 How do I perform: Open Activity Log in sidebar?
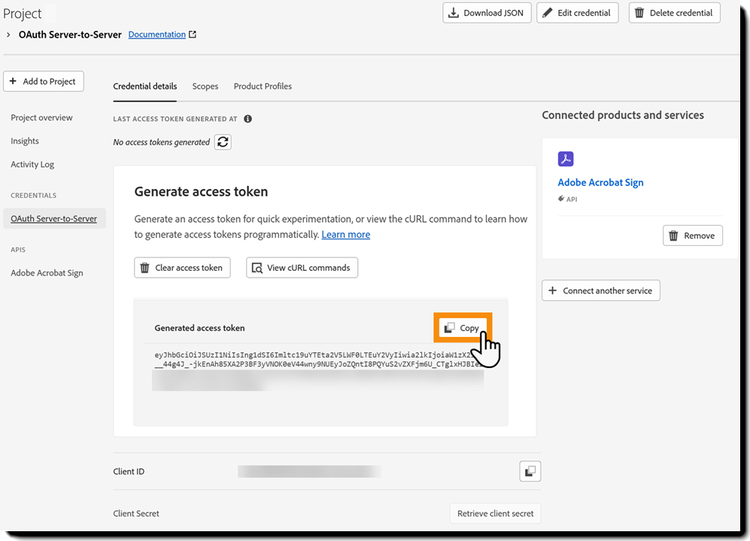pos(33,164)
